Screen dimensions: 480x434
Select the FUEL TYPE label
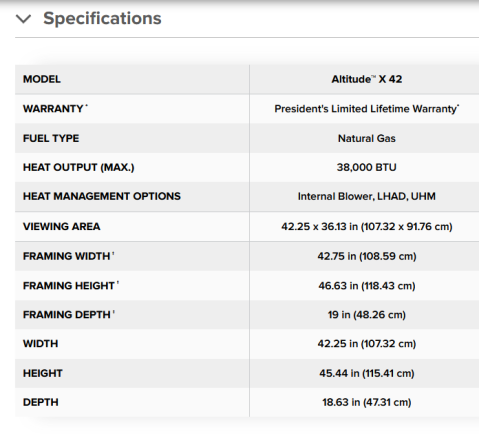51,138
